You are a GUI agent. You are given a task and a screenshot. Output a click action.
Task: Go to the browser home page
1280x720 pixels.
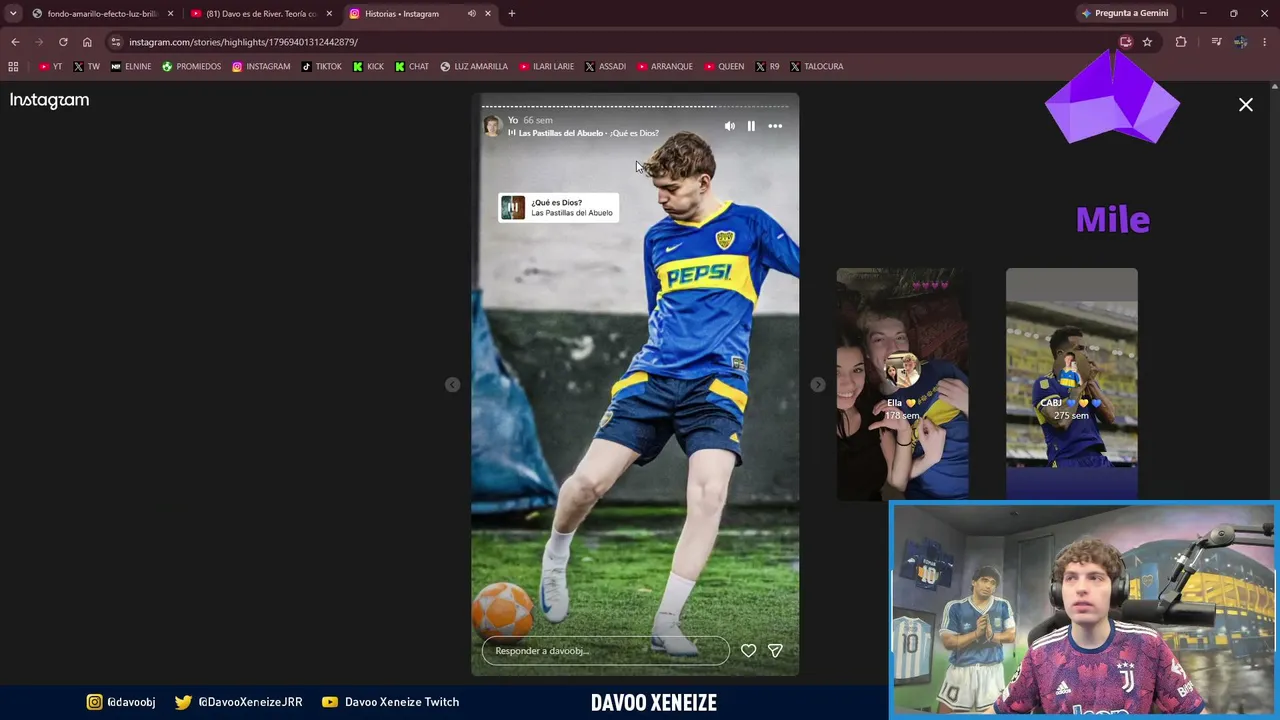pos(87,42)
